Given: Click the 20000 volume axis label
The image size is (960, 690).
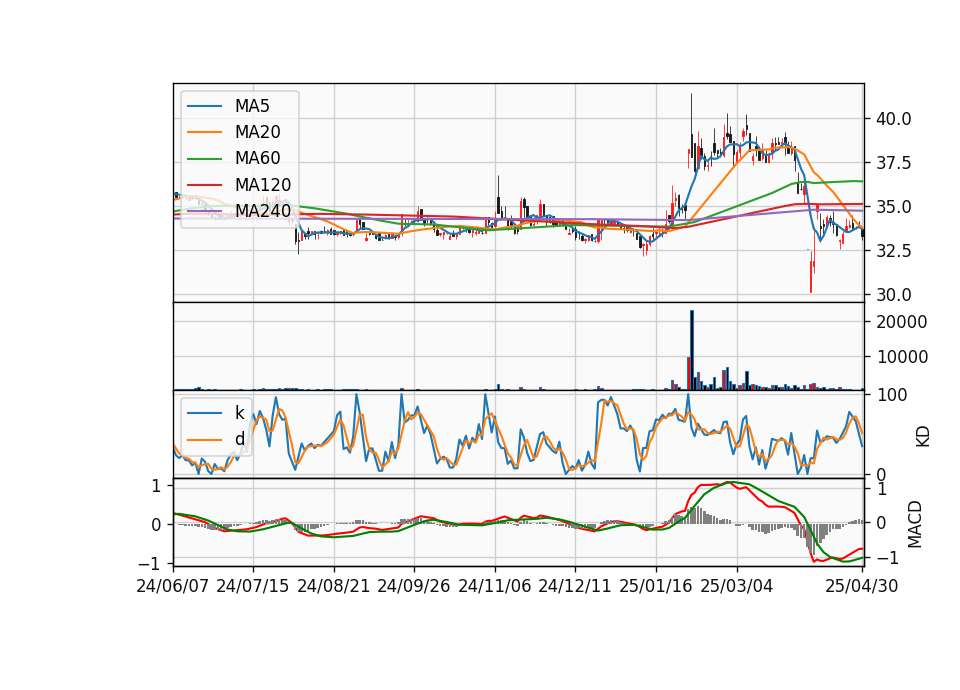Looking at the screenshot, I should click(902, 322).
